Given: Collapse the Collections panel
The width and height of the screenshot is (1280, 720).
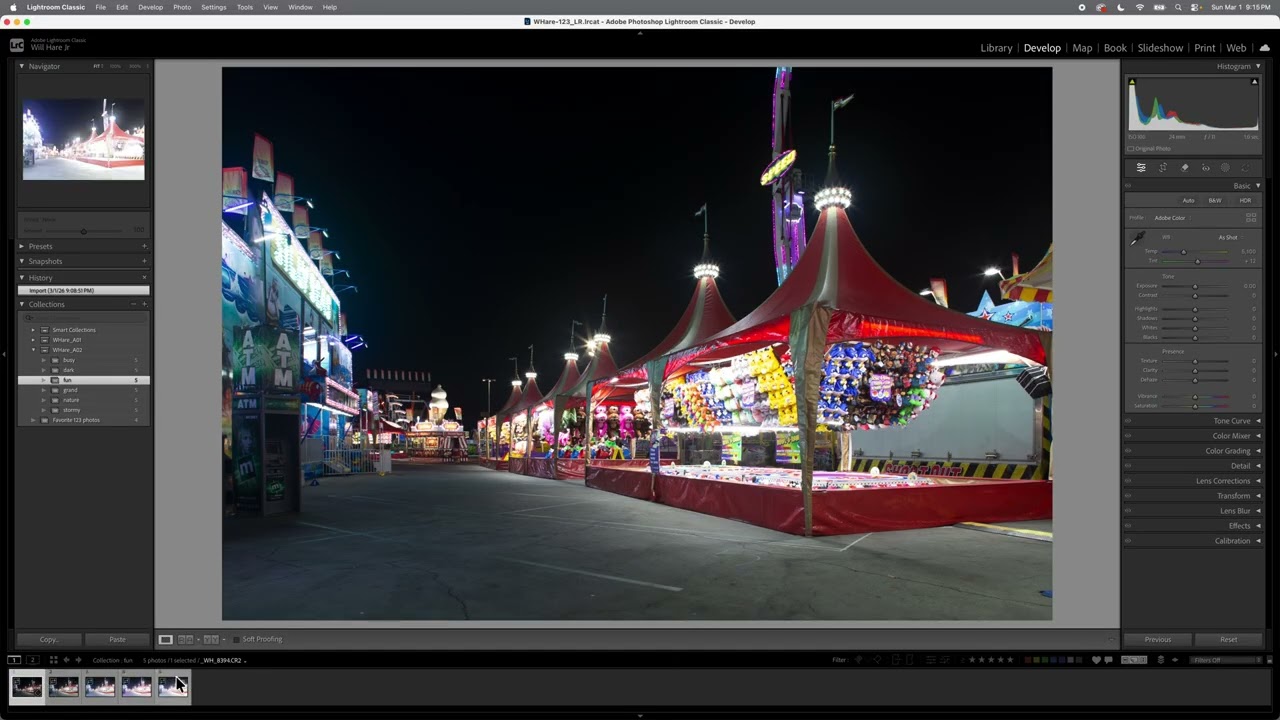Looking at the screenshot, I should (22, 304).
